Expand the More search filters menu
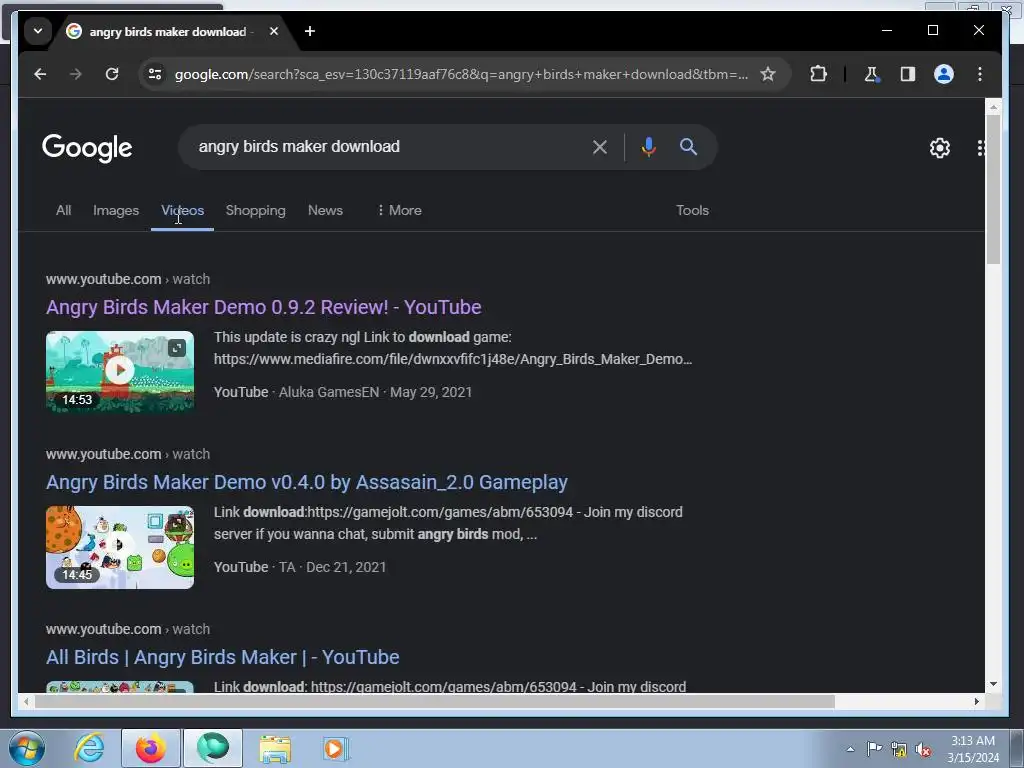The height and width of the screenshot is (768, 1024). (x=399, y=210)
